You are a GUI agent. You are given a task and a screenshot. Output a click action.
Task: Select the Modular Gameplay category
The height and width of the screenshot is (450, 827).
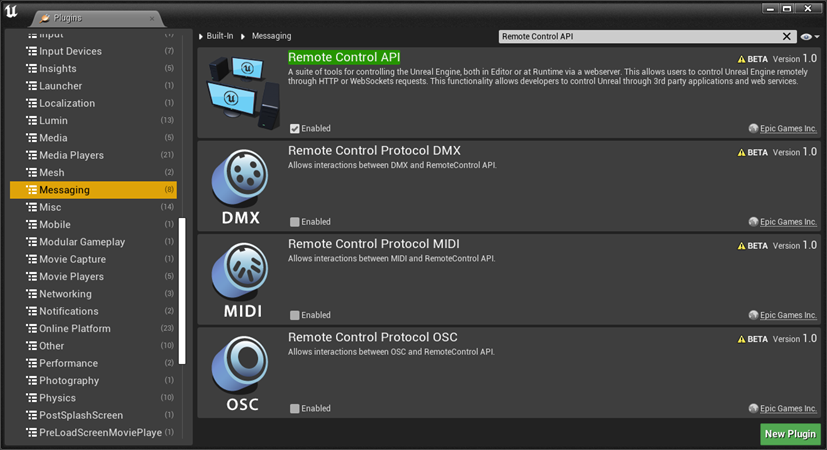(93, 242)
